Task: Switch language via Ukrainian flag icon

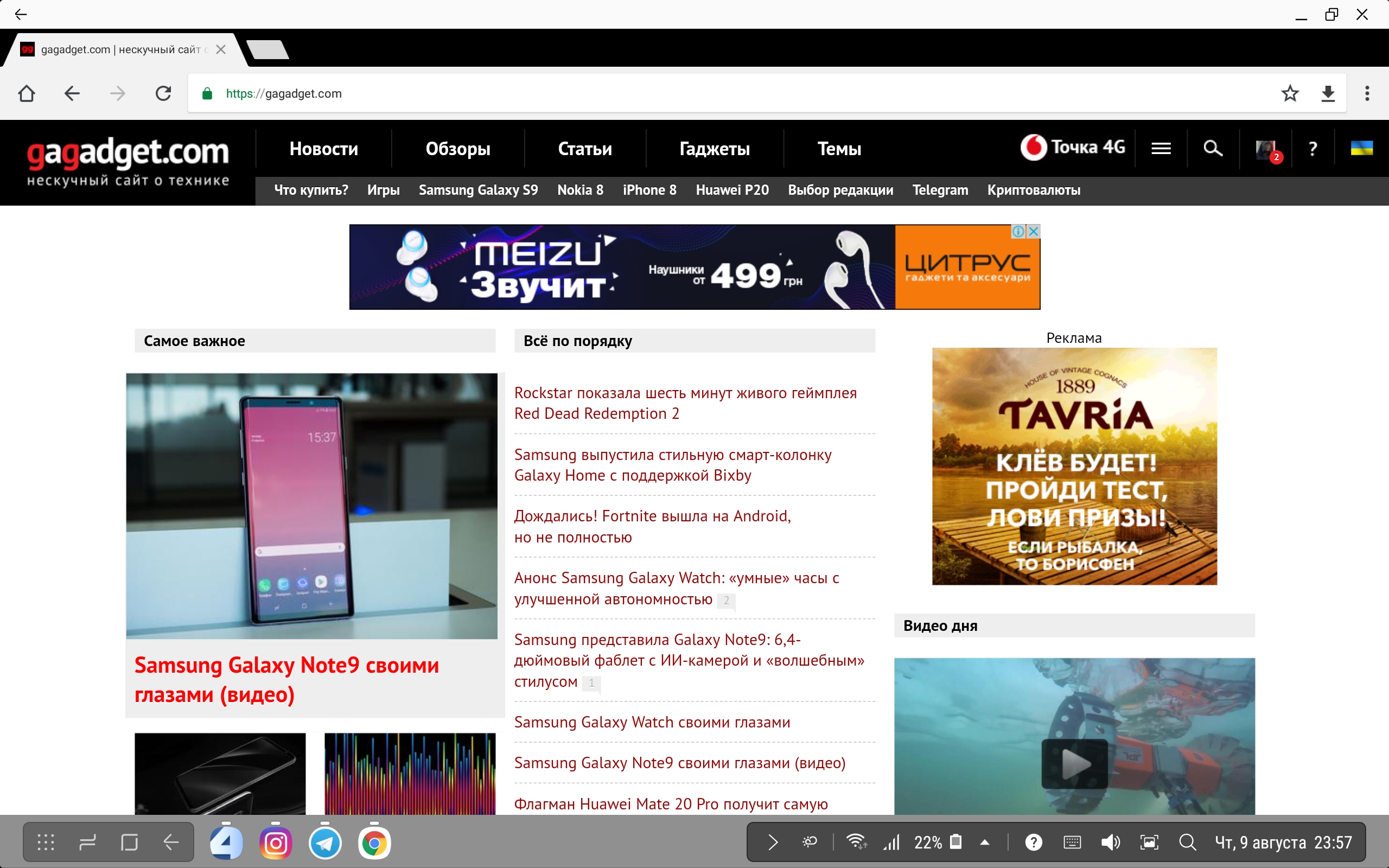Action: pos(1361,148)
